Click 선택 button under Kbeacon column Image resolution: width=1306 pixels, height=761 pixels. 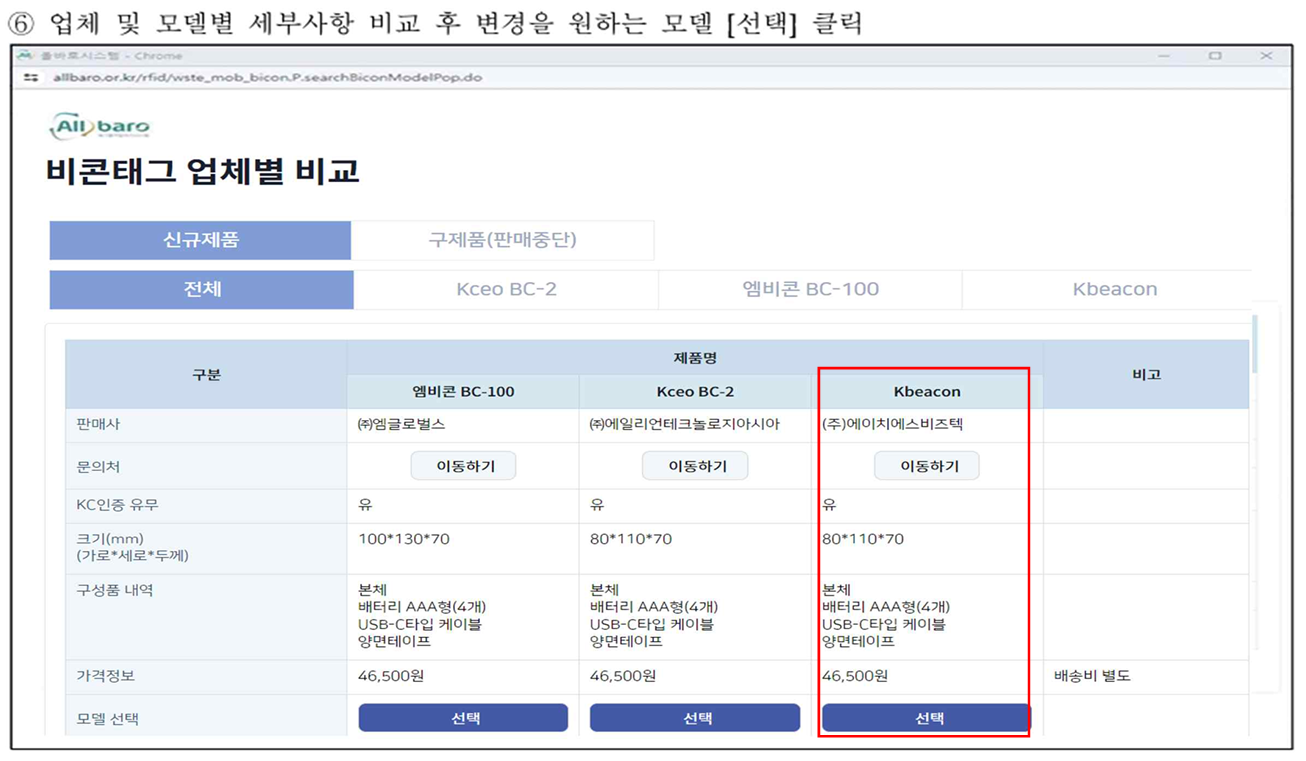pyautogui.click(x=926, y=718)
